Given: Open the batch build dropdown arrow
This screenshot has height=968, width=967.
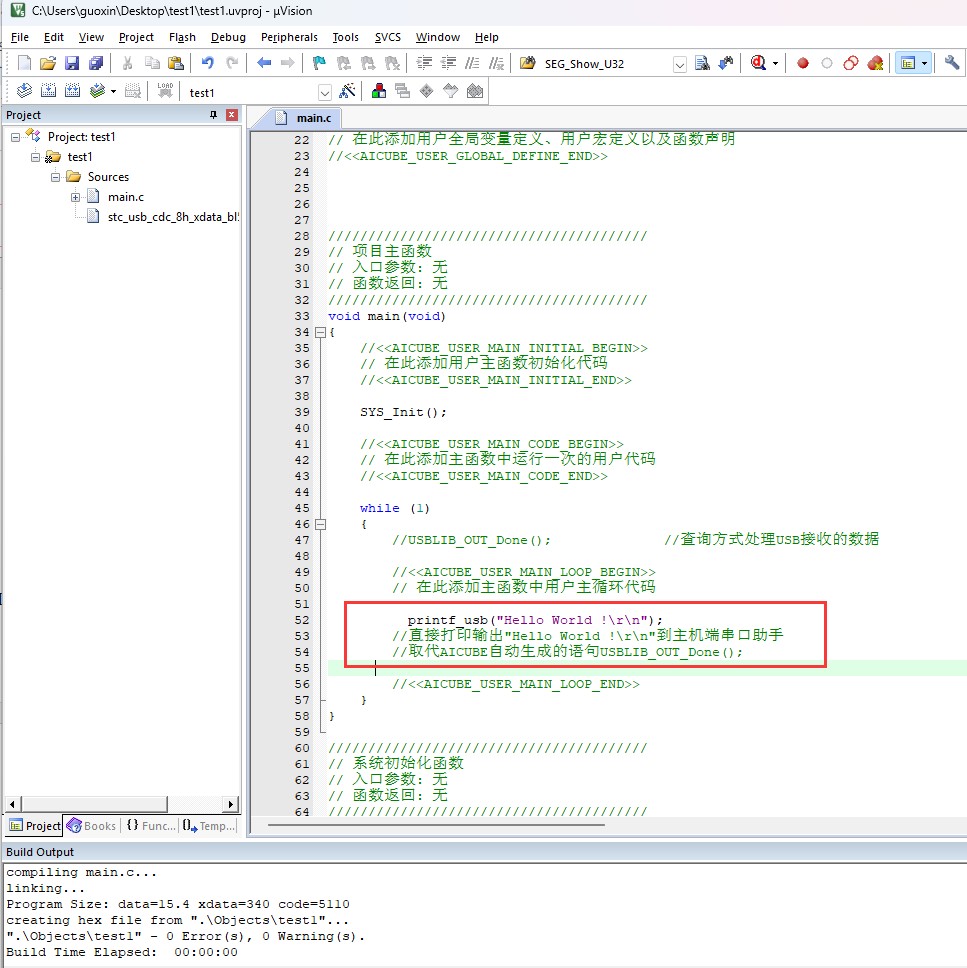Looking at the screenshot, I should [x=113, y=91].
